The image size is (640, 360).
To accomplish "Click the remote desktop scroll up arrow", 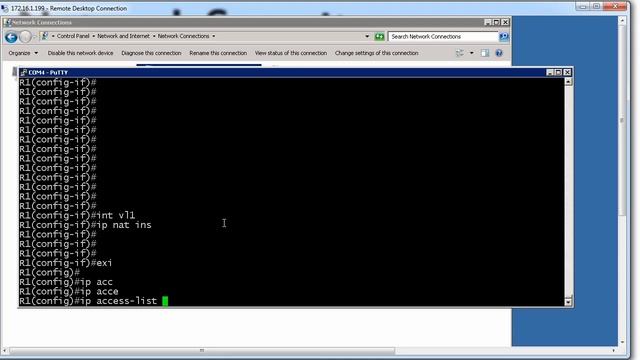I will coord(622,20).
